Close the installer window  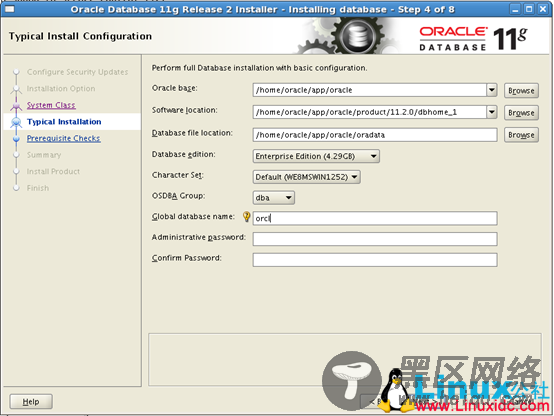(x=543, y=9)
